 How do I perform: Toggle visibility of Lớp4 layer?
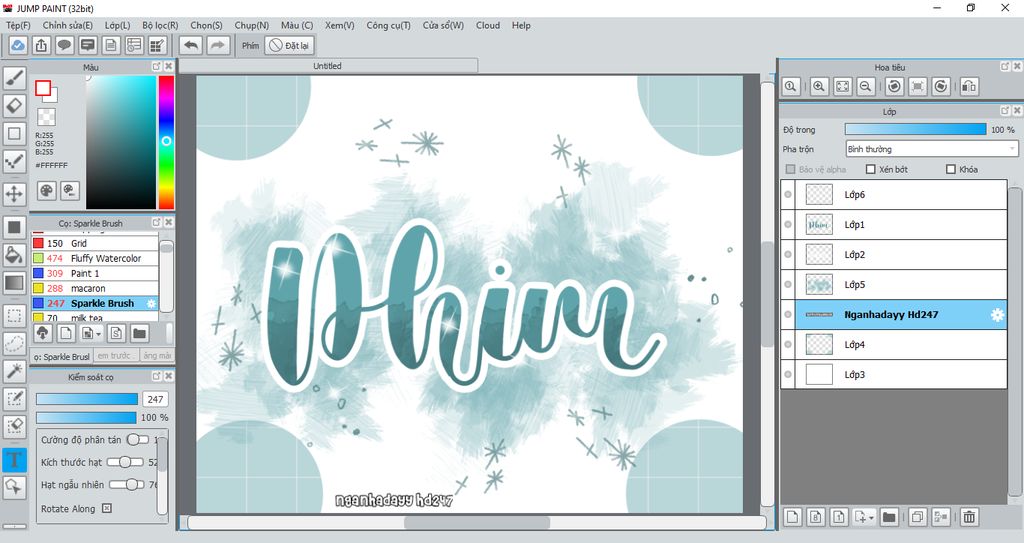point(788,344)
